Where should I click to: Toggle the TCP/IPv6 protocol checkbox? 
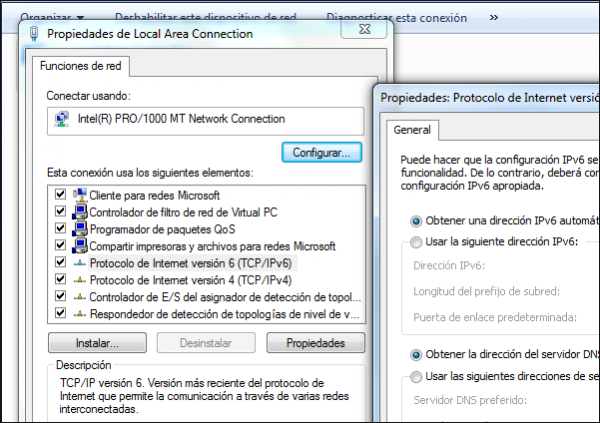[60, 262]
